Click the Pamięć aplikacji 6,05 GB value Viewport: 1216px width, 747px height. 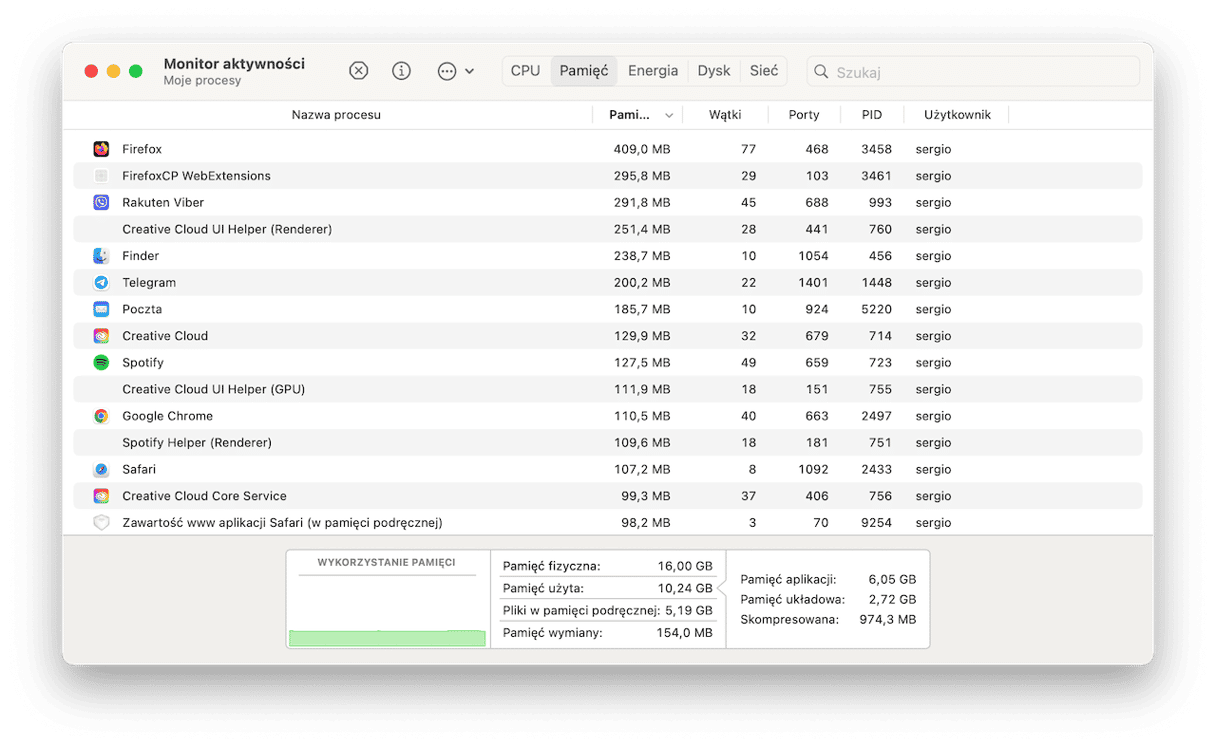point(892,579)
